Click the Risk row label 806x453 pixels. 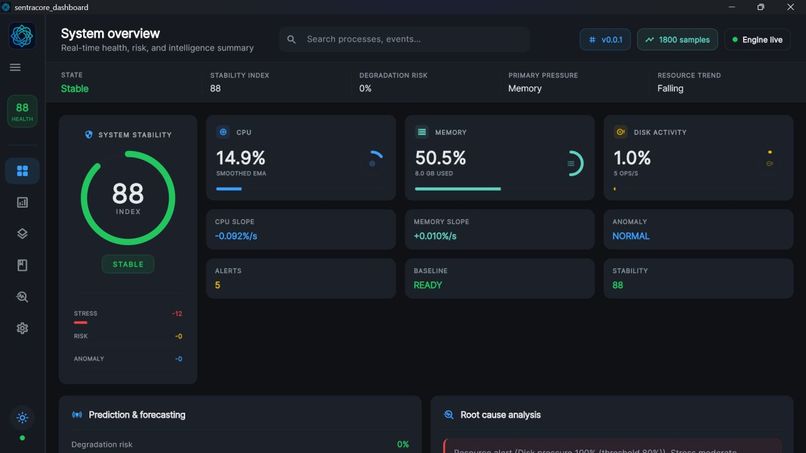(x=81, y=336)
